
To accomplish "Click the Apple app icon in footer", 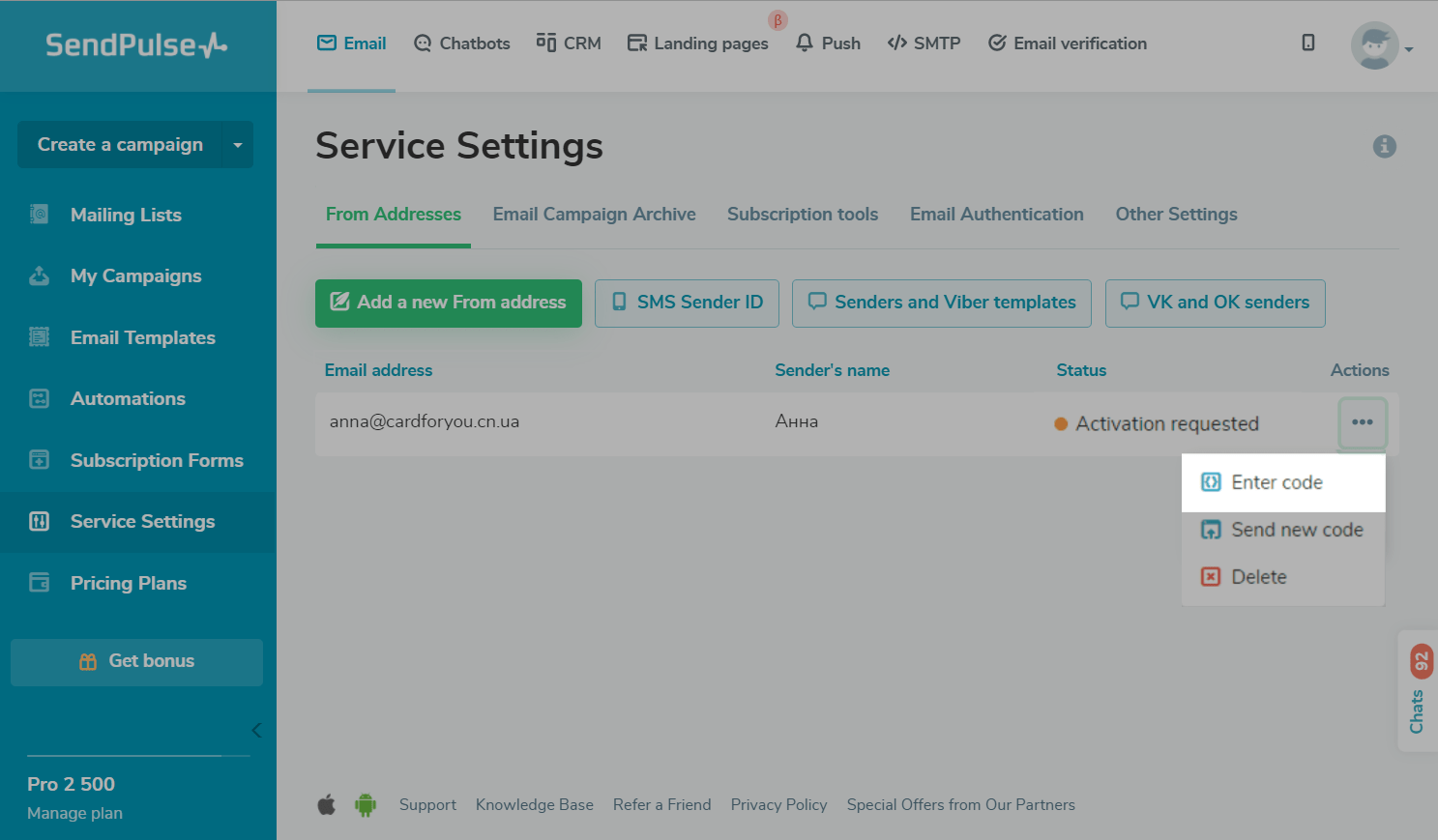I will [327, 804].
